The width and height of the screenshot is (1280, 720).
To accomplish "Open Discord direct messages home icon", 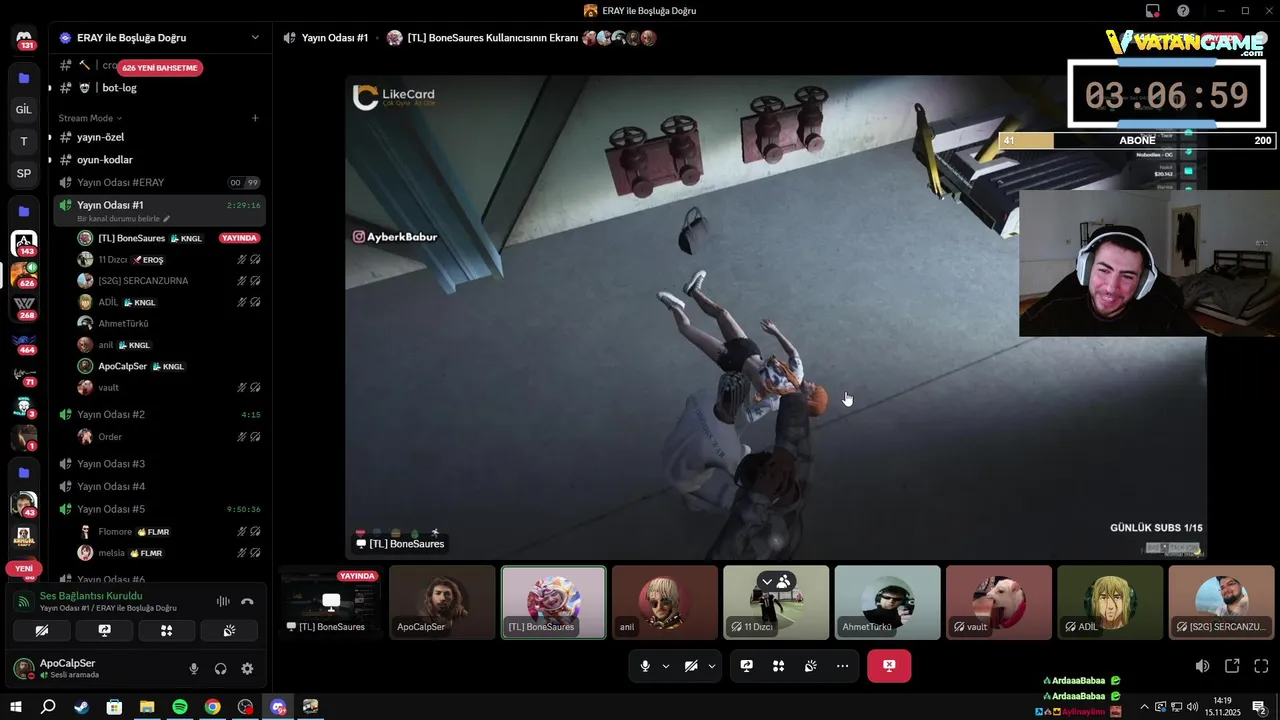I will click(x=24, y=39).
